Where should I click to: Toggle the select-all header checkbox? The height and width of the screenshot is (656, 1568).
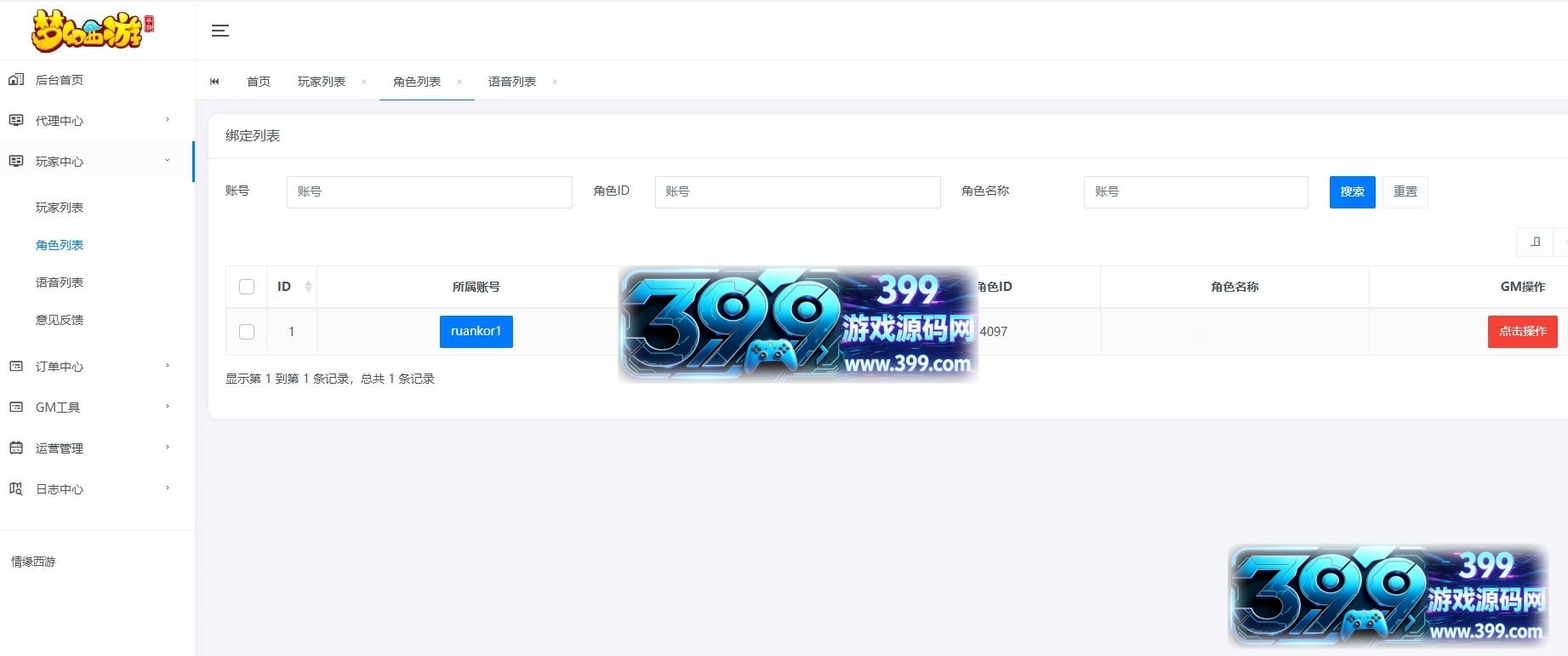[x=247, y=287]
